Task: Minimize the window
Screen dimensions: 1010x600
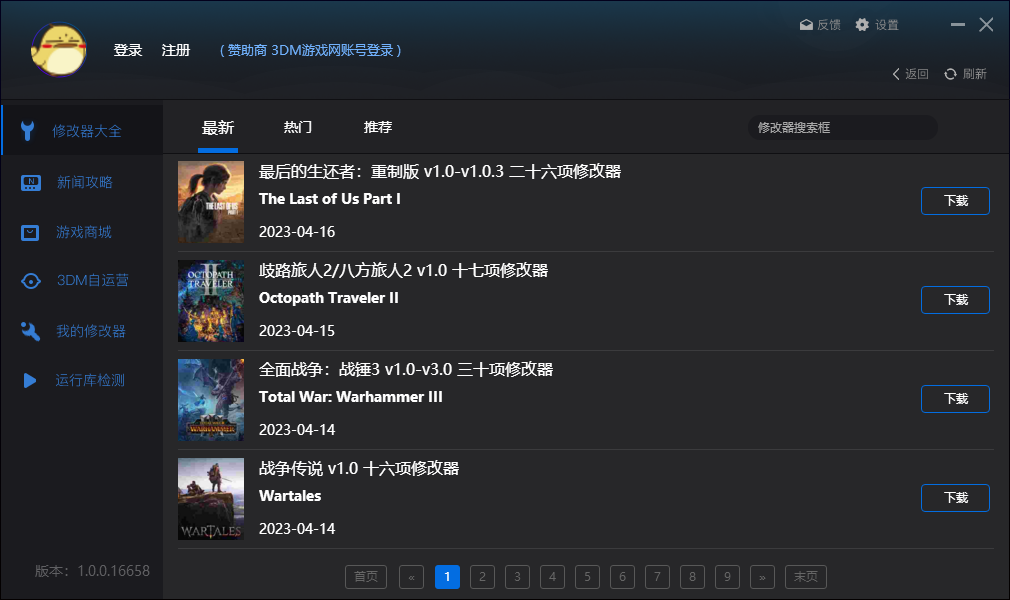Action: point(958,24)
